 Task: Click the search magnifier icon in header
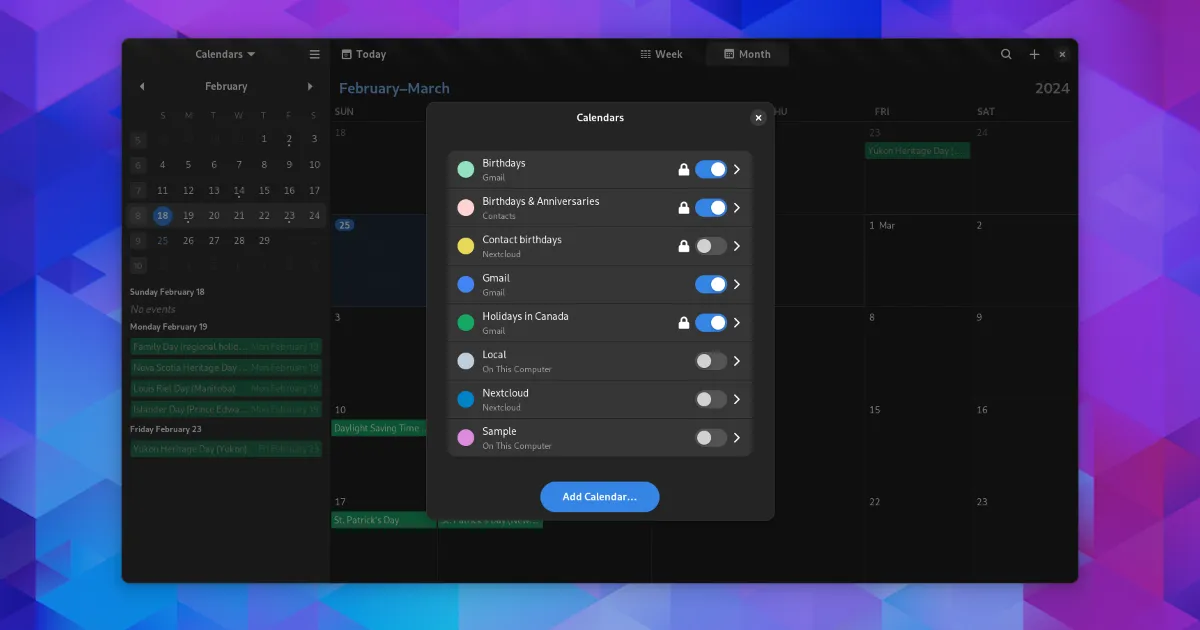coord(1006,54)
